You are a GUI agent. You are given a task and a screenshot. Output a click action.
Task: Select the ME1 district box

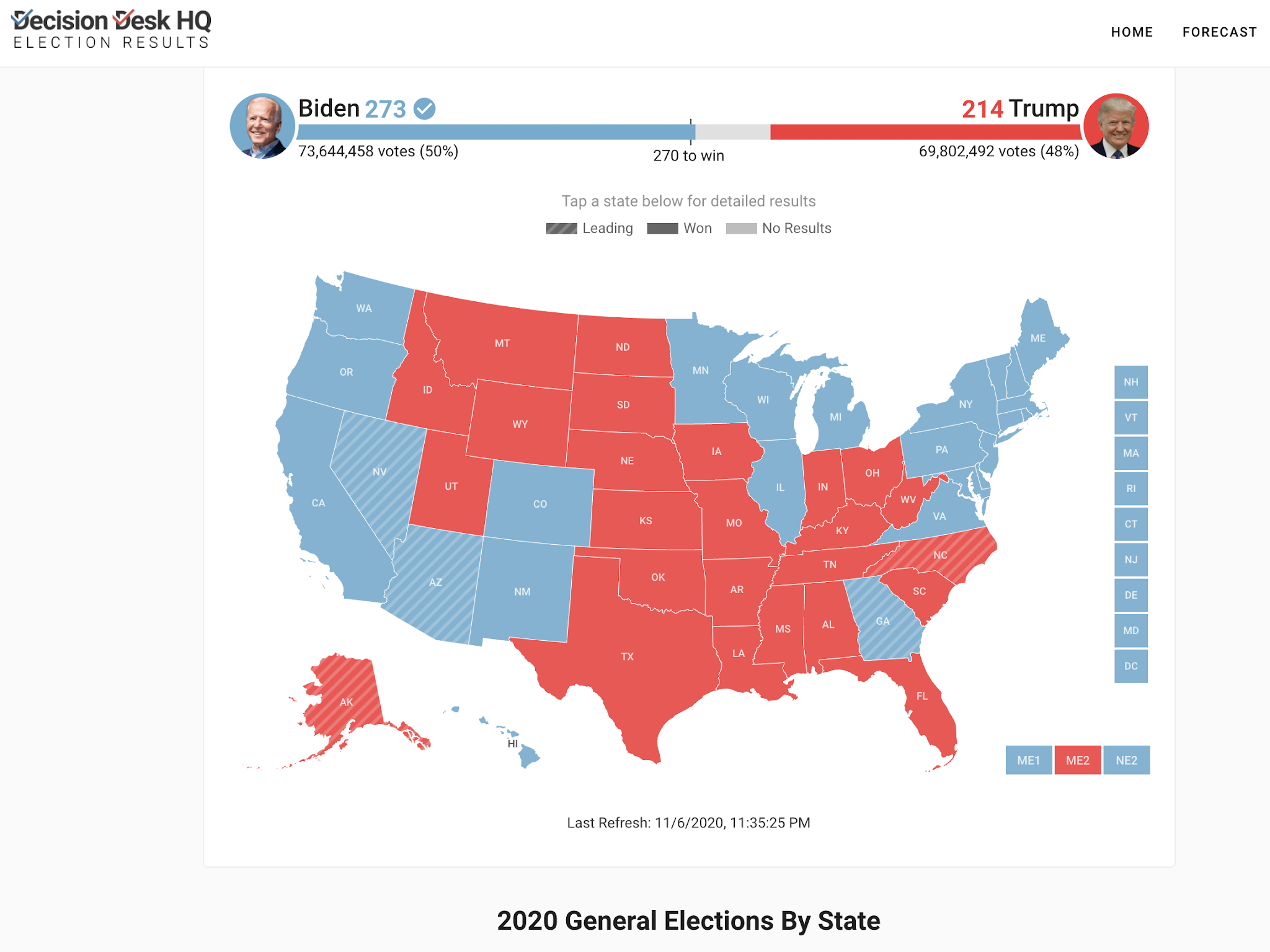1028,760
